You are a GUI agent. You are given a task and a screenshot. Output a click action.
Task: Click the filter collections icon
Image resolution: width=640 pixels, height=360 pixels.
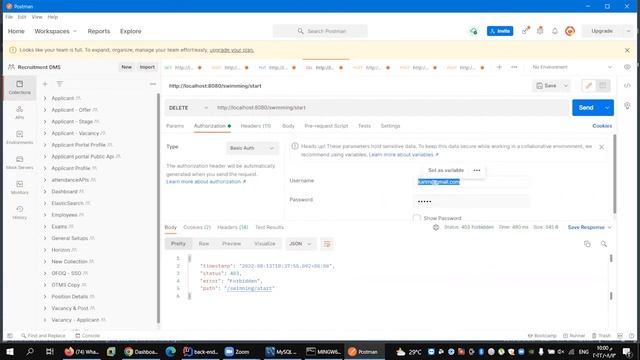pyautogui.click(x=60, y=84)
